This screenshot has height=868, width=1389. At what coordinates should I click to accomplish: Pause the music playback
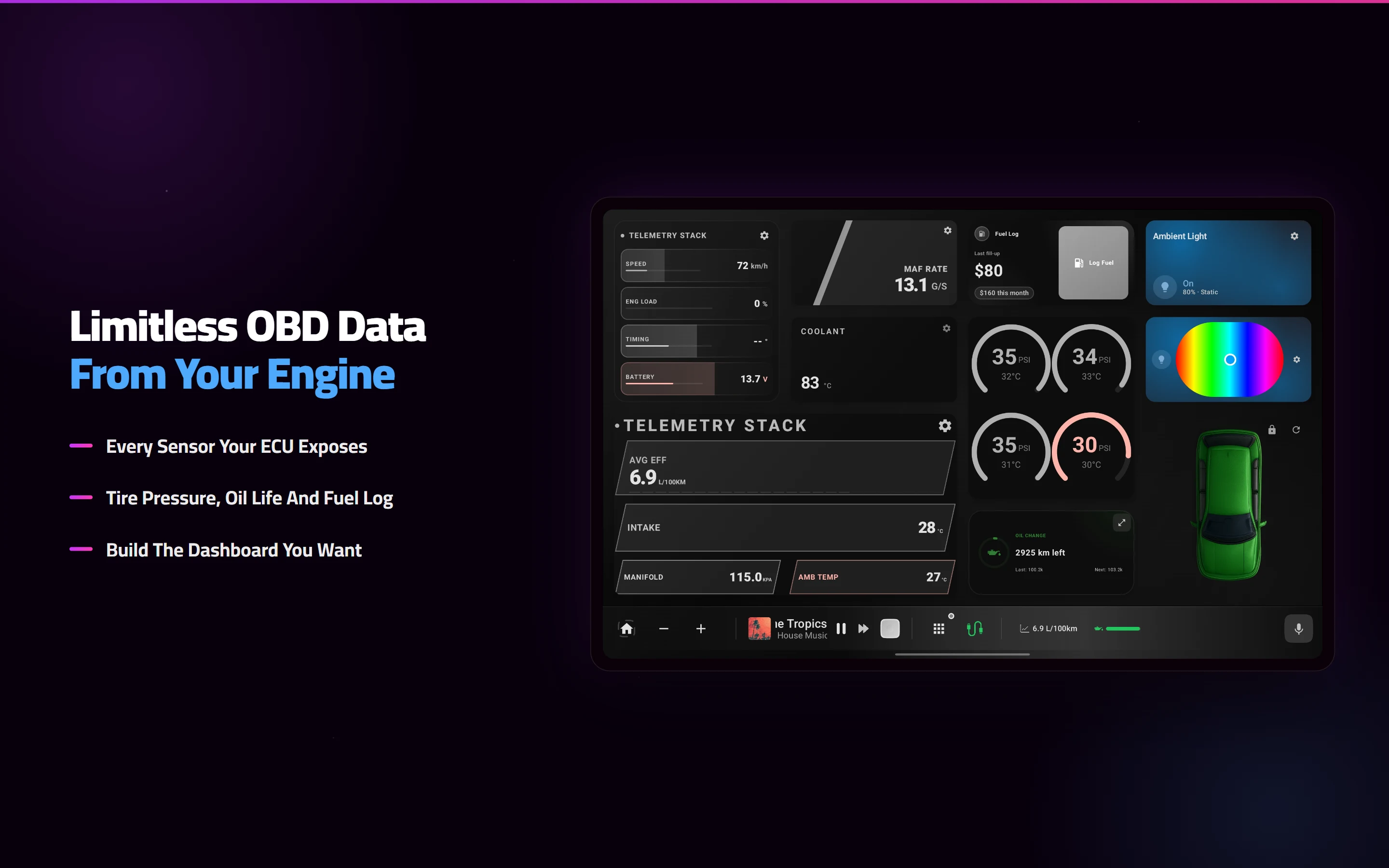[841, 629]
